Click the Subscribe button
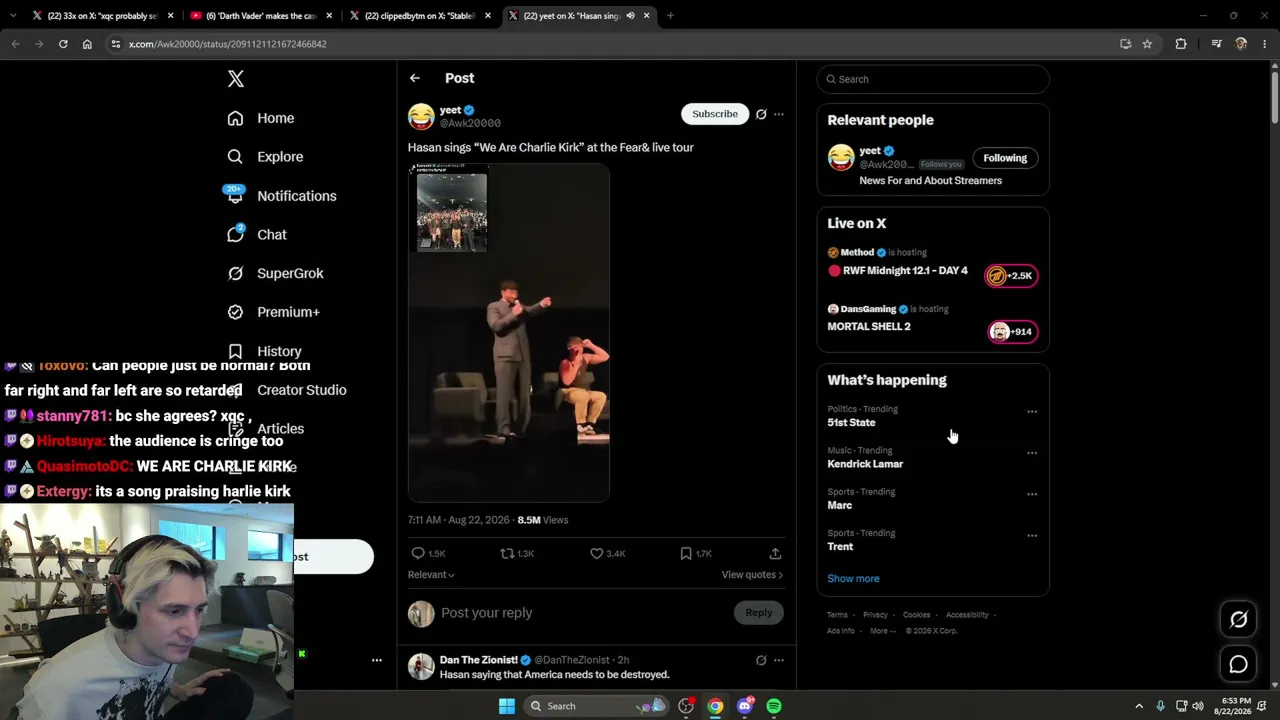 (x=715, y=114)
